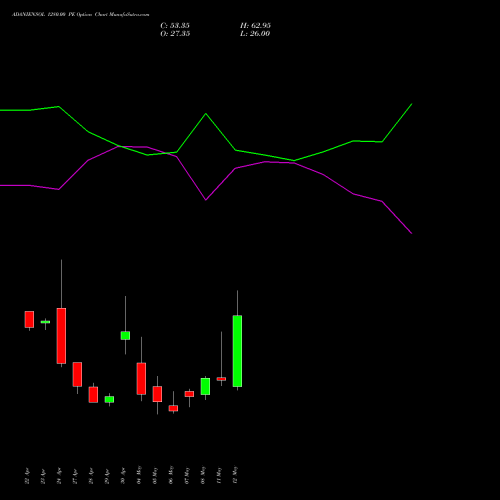Select the small red candlestick for 06 May
The height and width of the screenshot is (500, 500).
click(173, 408)
